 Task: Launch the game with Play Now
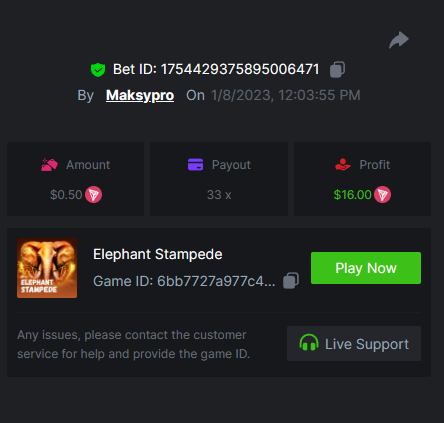click(366, 268)
